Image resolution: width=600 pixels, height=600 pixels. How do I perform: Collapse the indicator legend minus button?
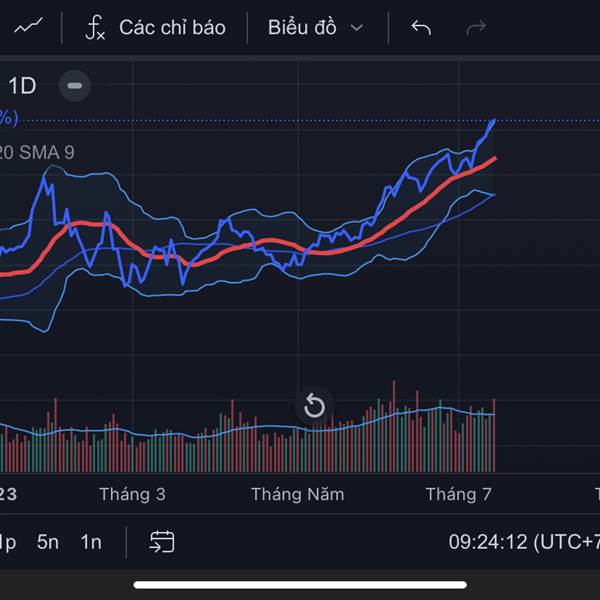pyautogui.click(x=74, y=85)
